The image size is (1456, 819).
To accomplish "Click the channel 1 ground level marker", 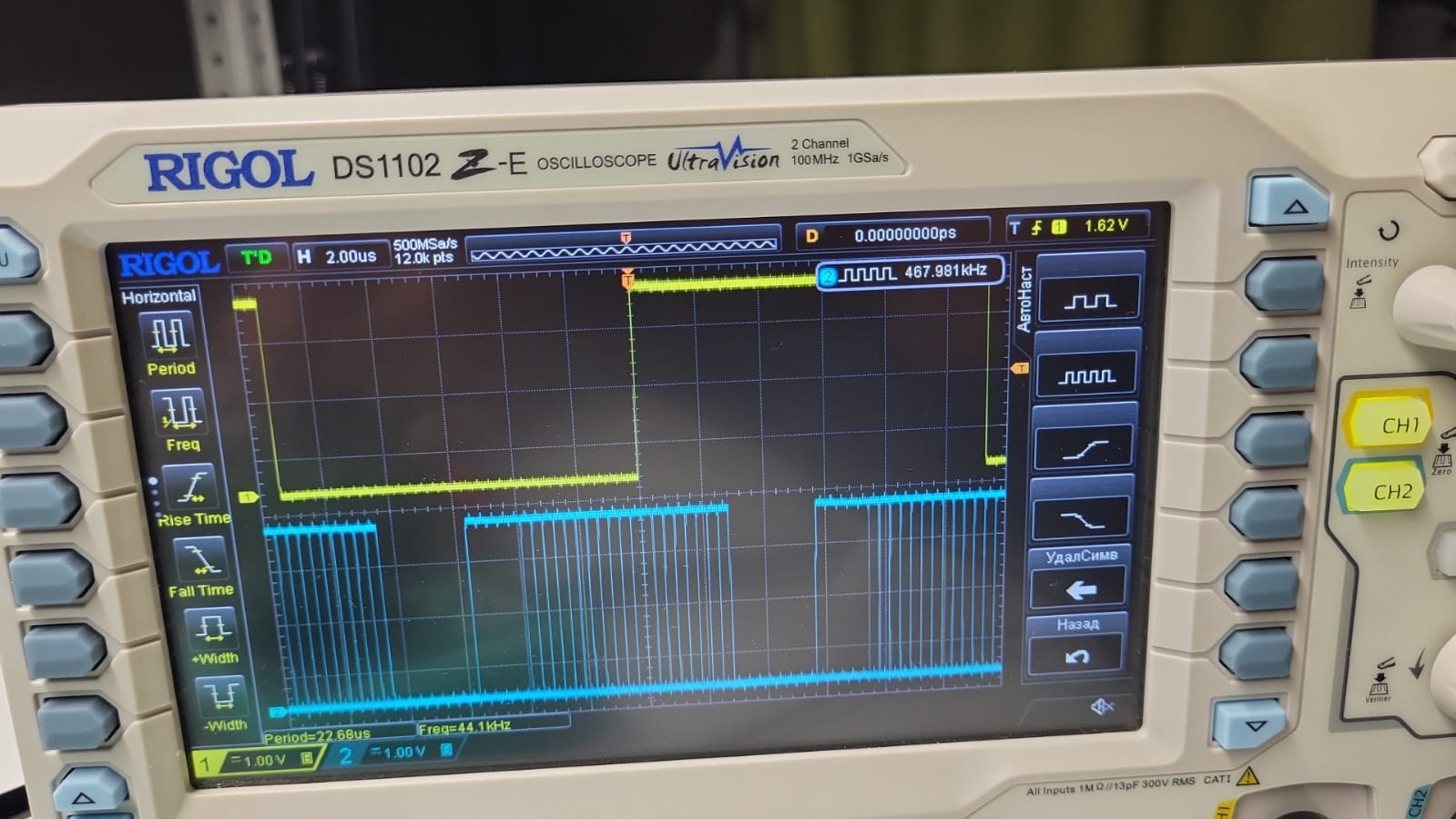I will 248,497.
